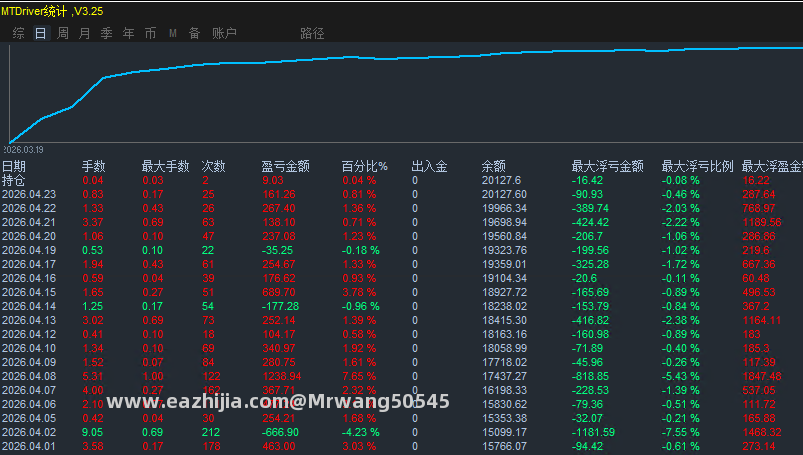Screen dimensions: 803x455
Task: Select the 2026.04.15 date row
Action: pyautogui.click(x=29, y=292)
